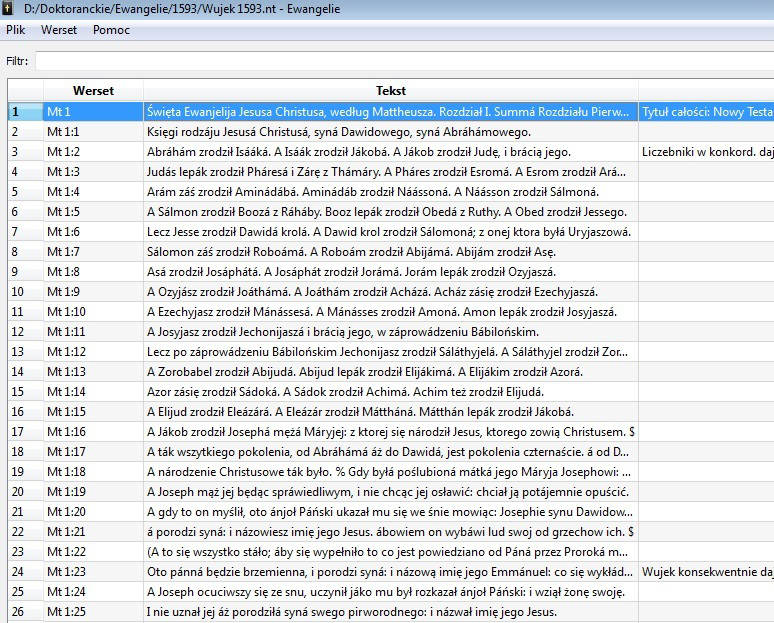Open the Plik menu
The image size is (774, 623).
16,30
